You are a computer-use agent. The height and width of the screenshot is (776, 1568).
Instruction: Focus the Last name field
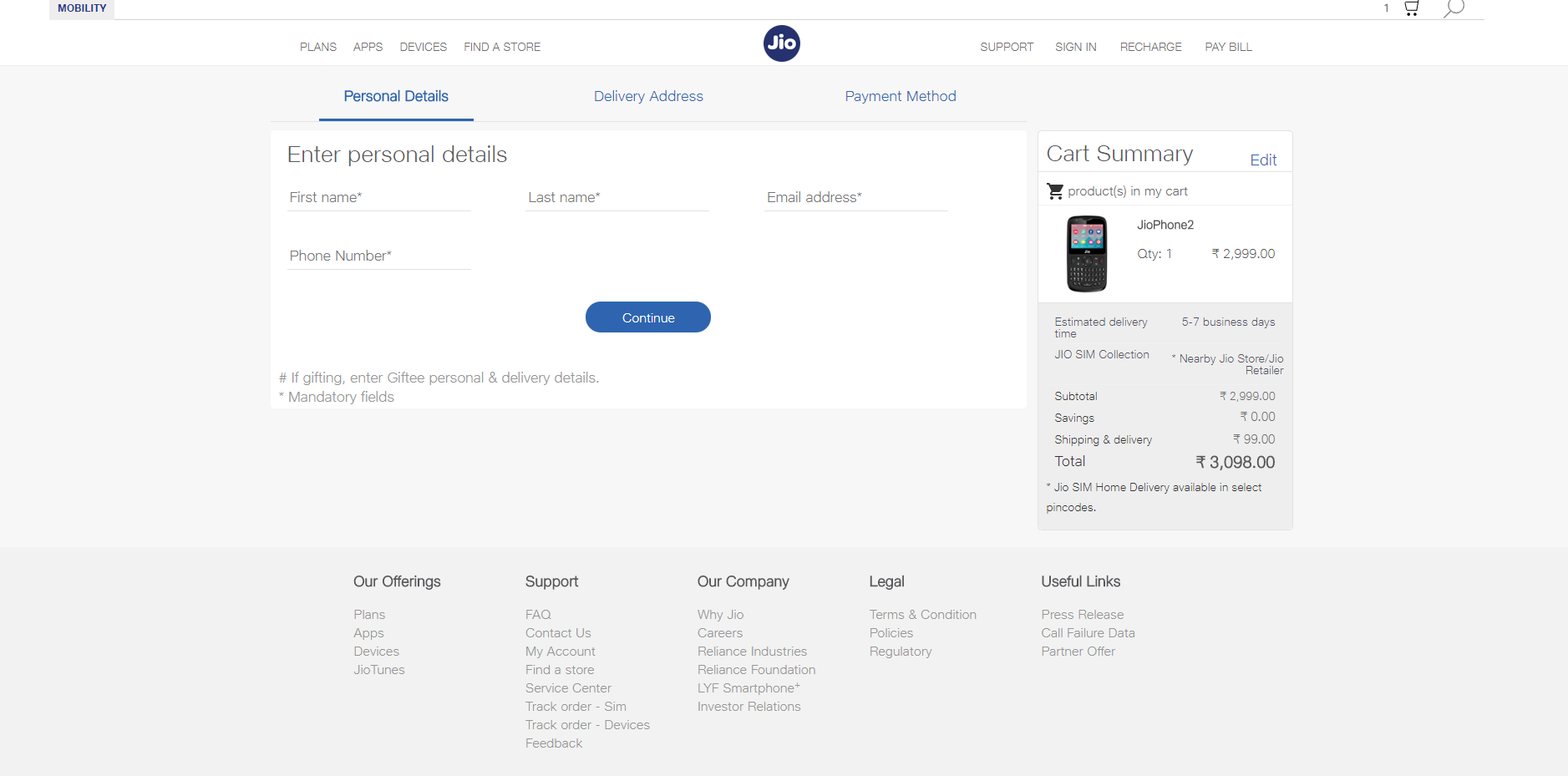(x=617, y=198)
